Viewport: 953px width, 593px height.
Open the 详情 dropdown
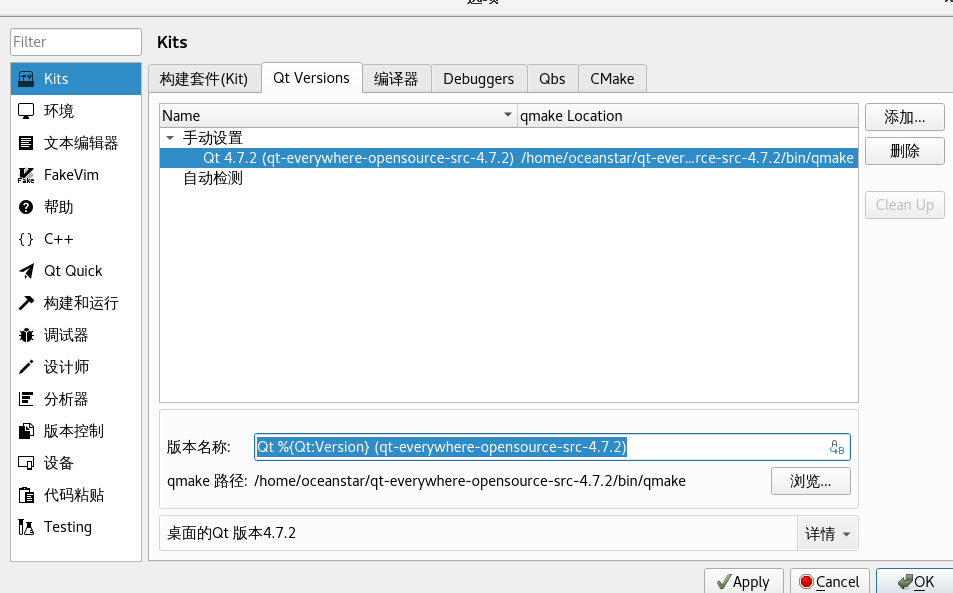tap(828, 533)
